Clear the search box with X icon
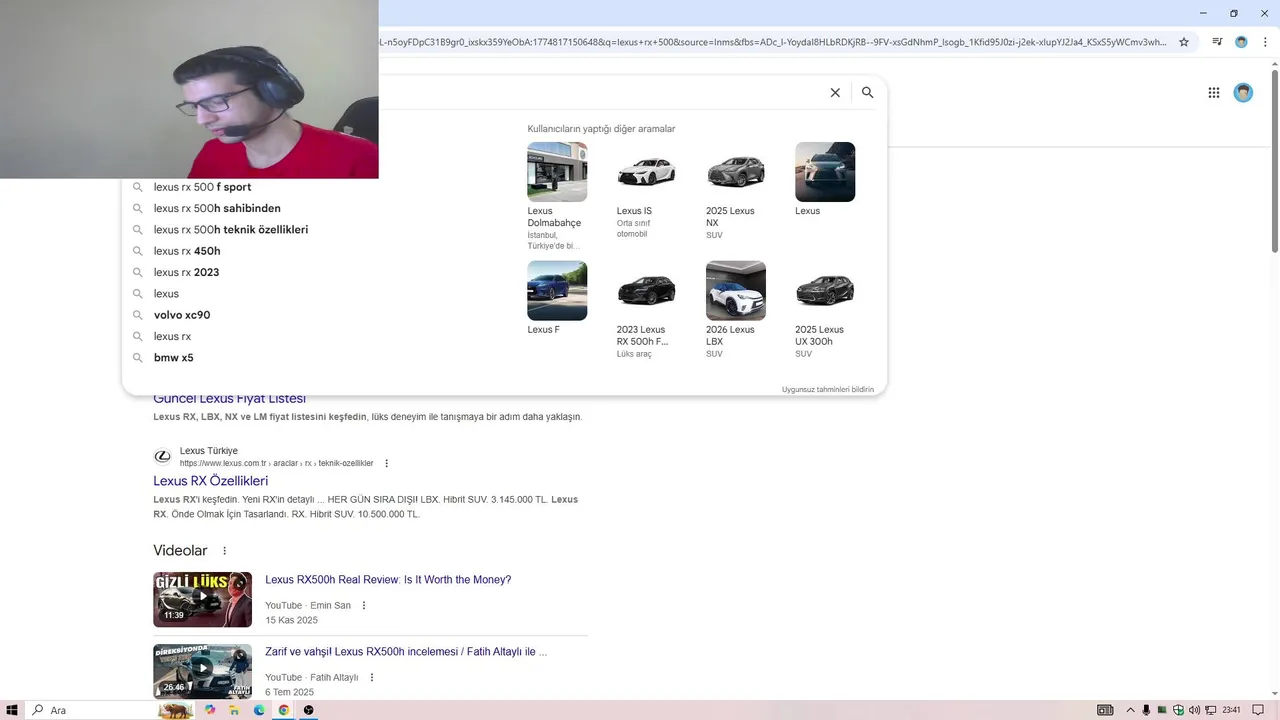 835,93
